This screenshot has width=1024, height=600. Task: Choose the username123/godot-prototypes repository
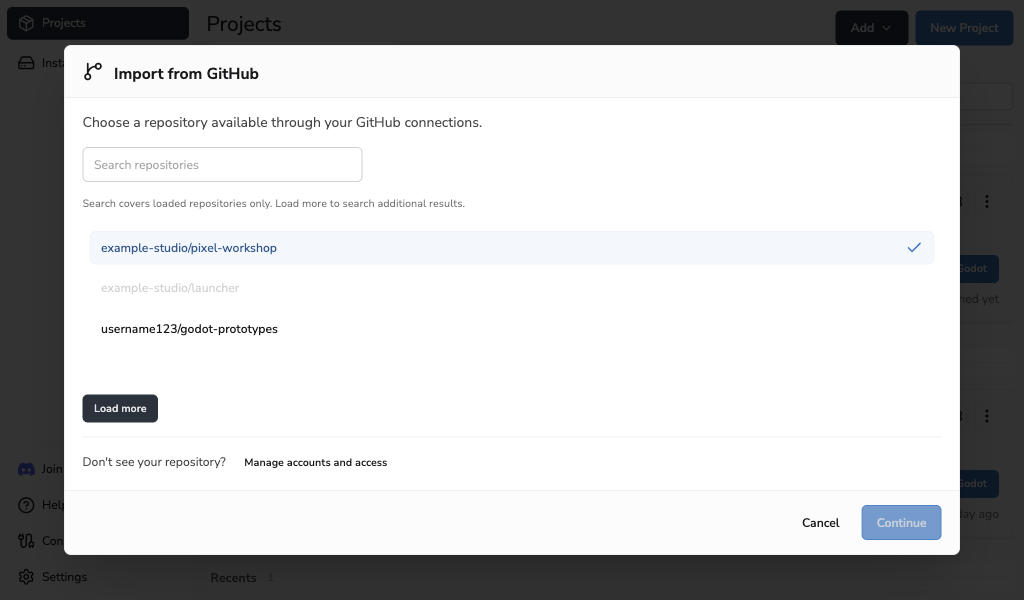[511, 329]
